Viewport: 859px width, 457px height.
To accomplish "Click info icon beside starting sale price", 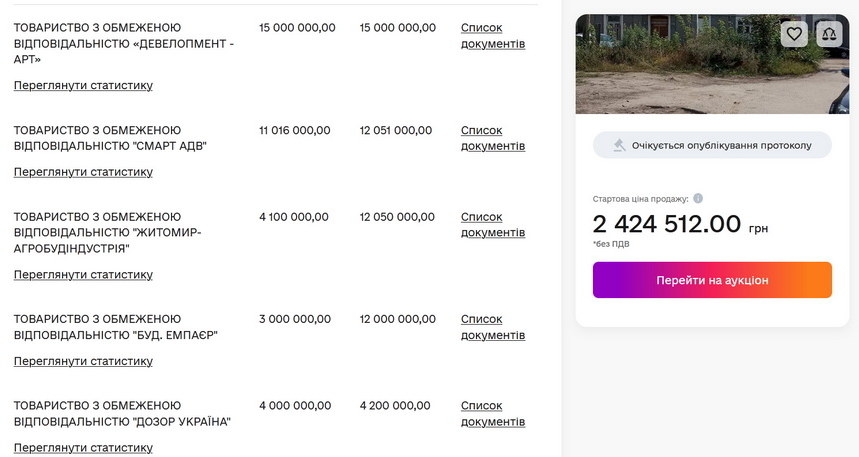I will pyautogui.click(x=698, y=198).
